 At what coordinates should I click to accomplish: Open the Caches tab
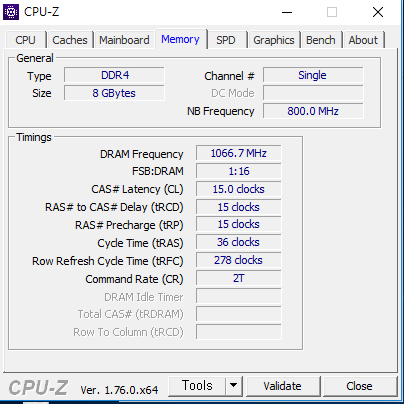pyautogui.click(x=70, y=40)
